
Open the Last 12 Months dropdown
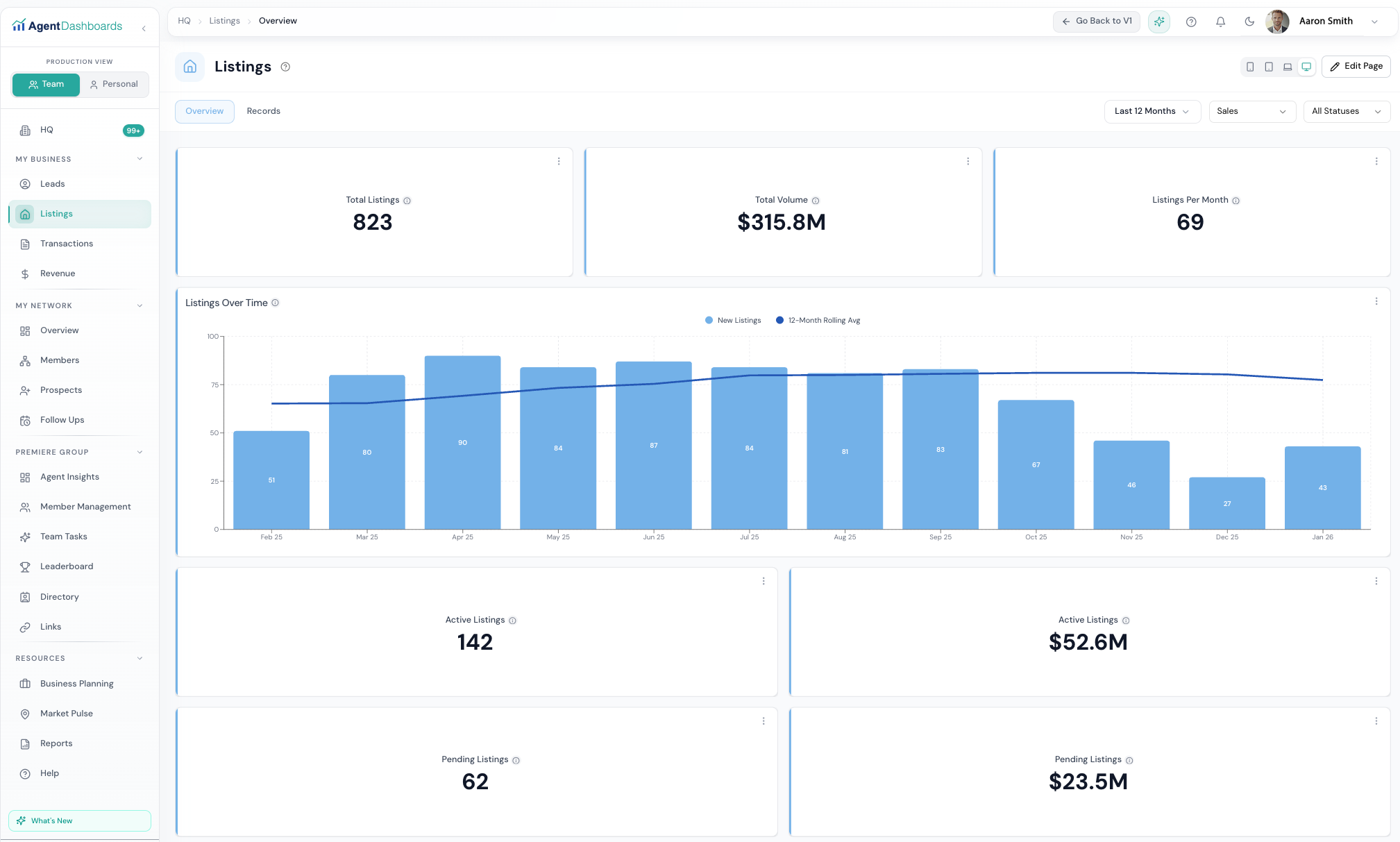point(1152,111)
